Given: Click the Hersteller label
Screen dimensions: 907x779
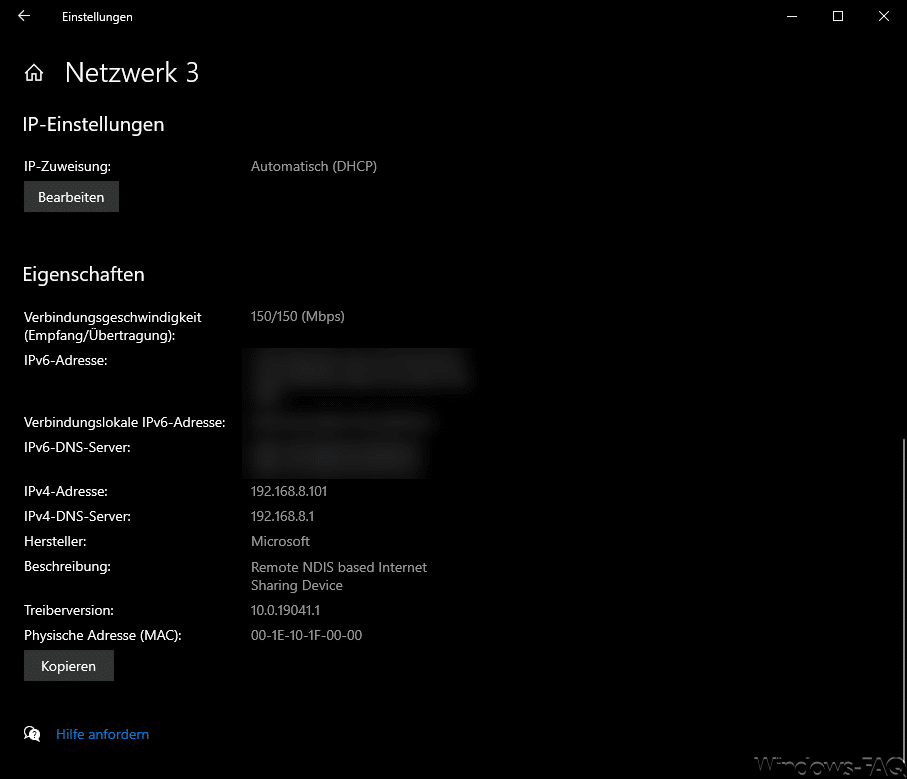Looking at the screenshot, I should coord(55,541).
